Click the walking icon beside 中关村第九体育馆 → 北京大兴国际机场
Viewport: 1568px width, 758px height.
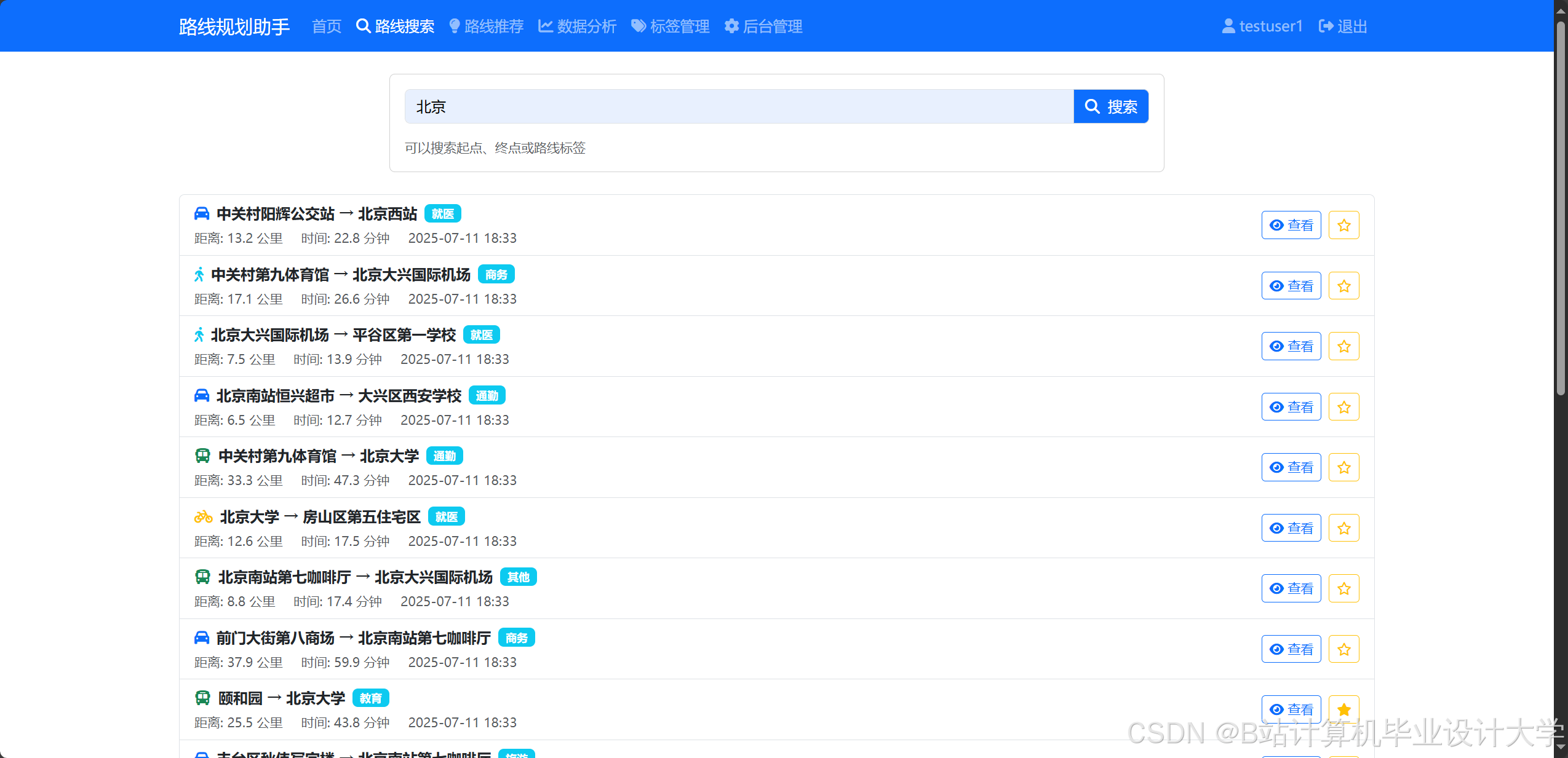[199, 274]
